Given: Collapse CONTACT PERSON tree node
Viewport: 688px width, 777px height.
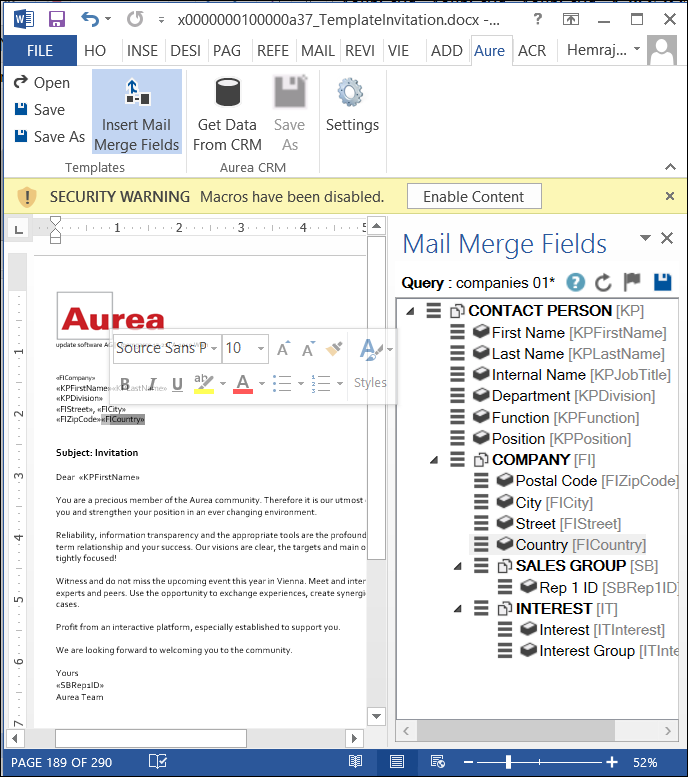Looking at the screenshot, I should pos(410,311).
